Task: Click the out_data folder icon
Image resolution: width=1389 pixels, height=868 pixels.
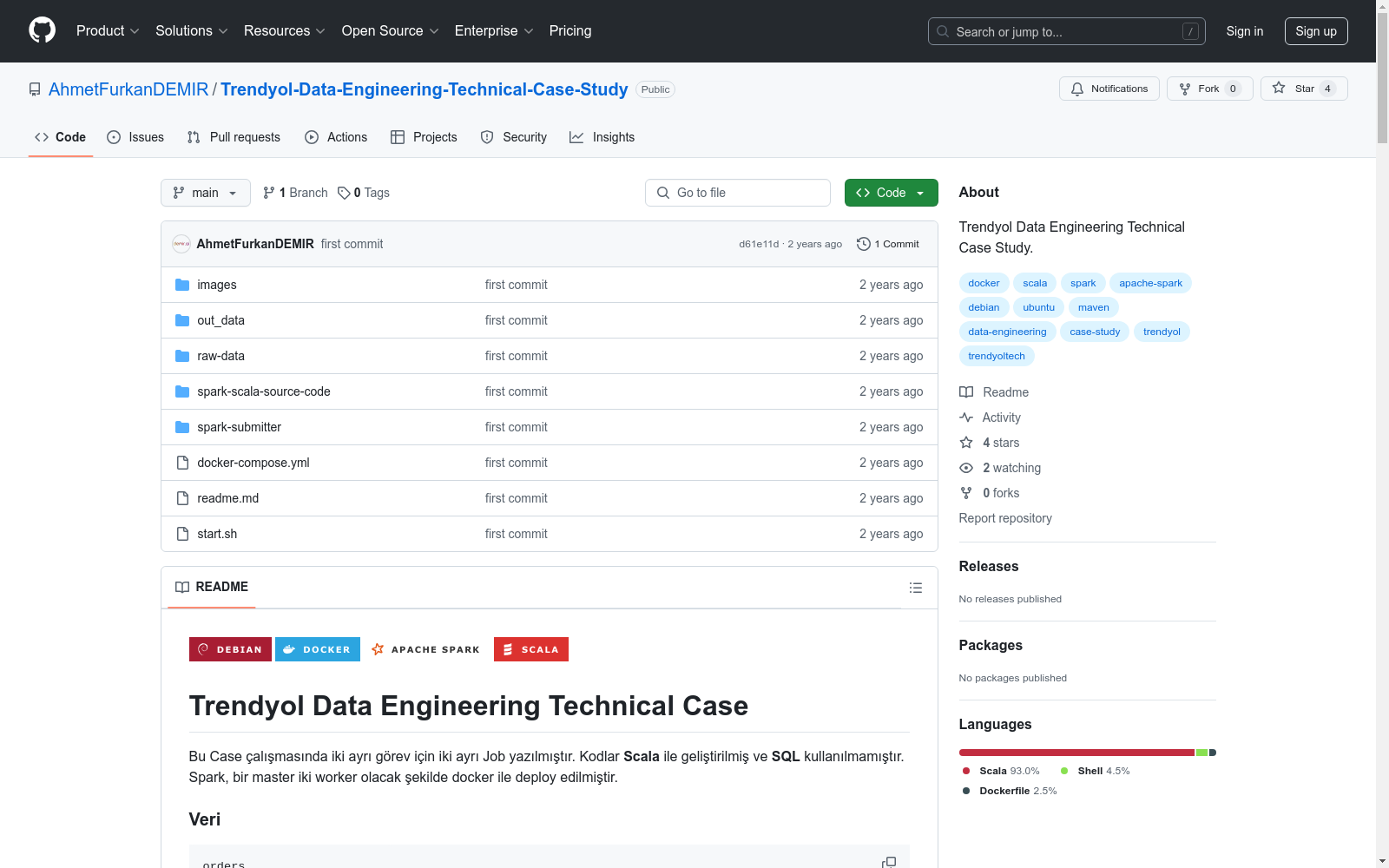Action: [182, 320]
